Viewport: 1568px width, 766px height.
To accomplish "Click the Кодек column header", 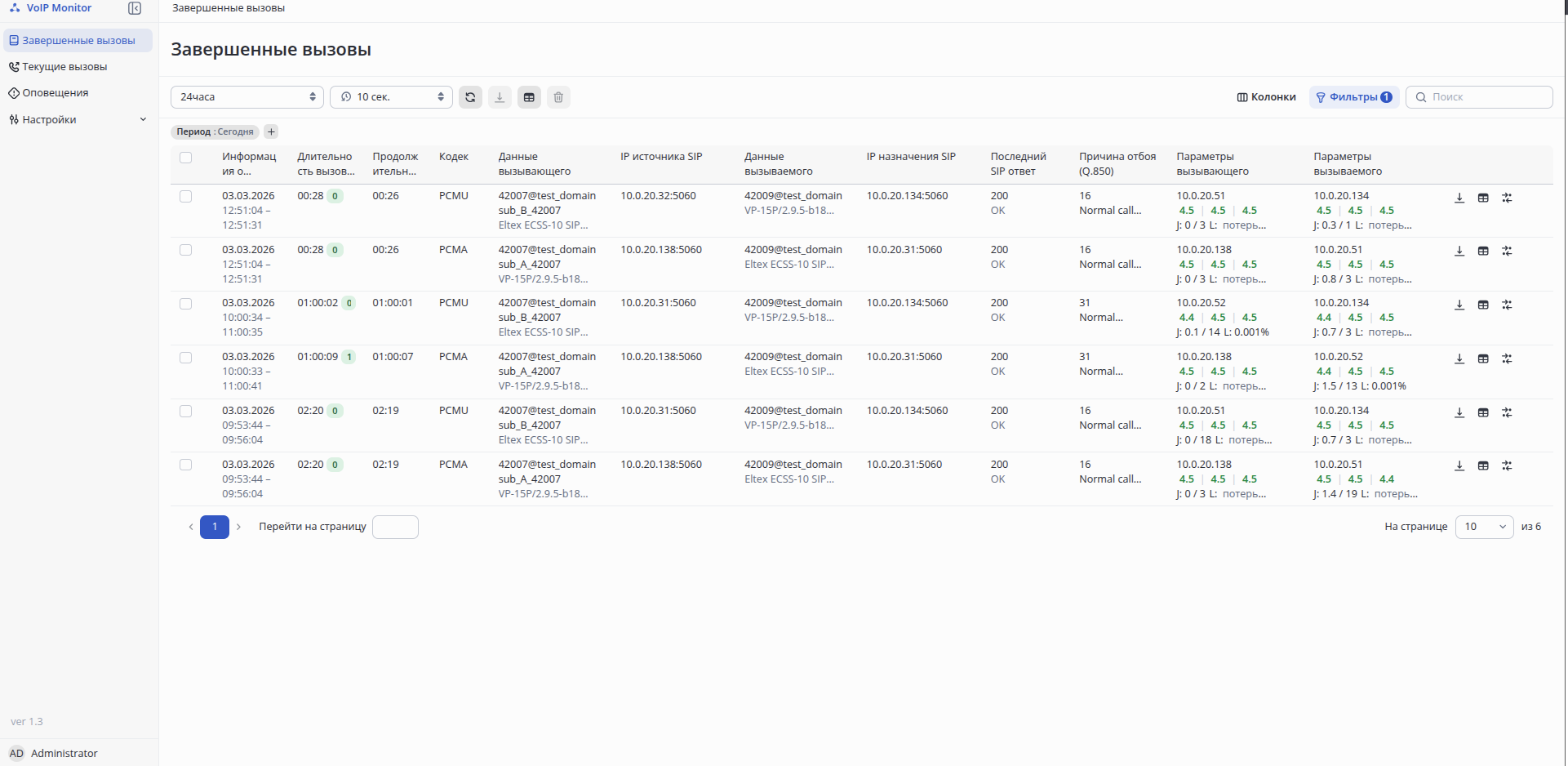I will (x=454, y=157).
